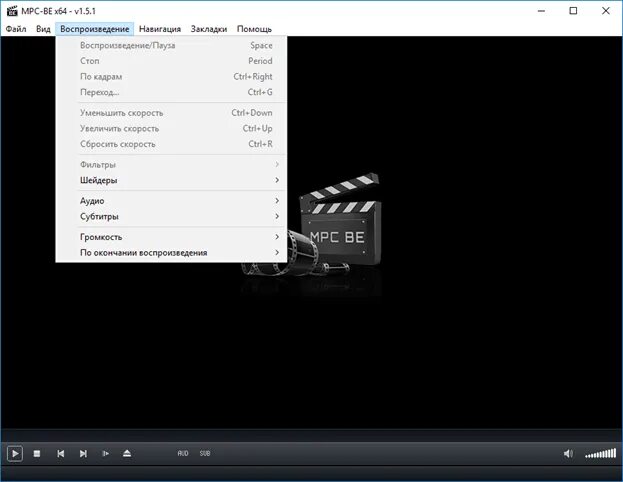Select Воспроизведение/Пауза menu entry

coord(171,45)
